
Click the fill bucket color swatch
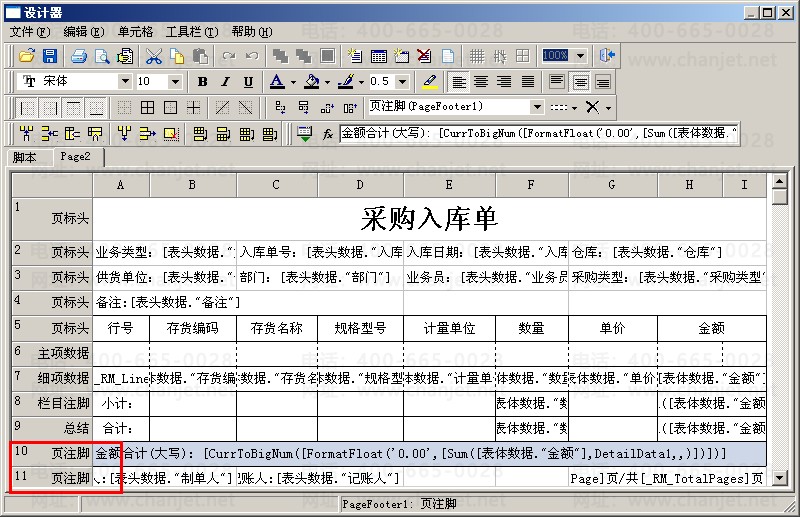[312, 81]
